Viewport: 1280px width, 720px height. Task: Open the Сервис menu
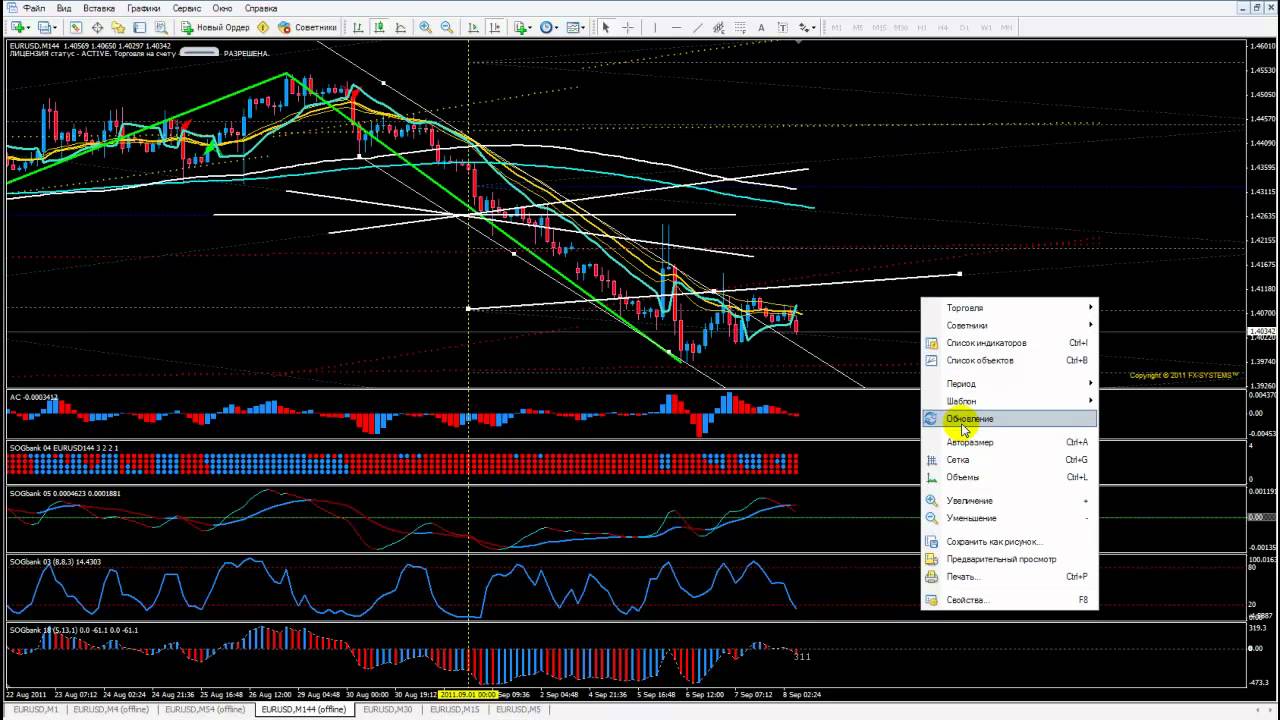187,8
